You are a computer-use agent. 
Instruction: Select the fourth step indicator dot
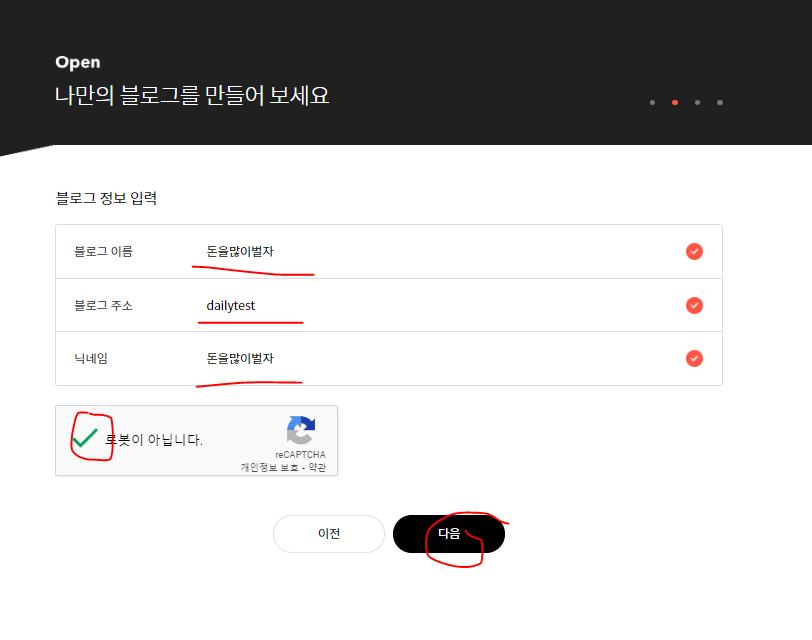[720, 103]
